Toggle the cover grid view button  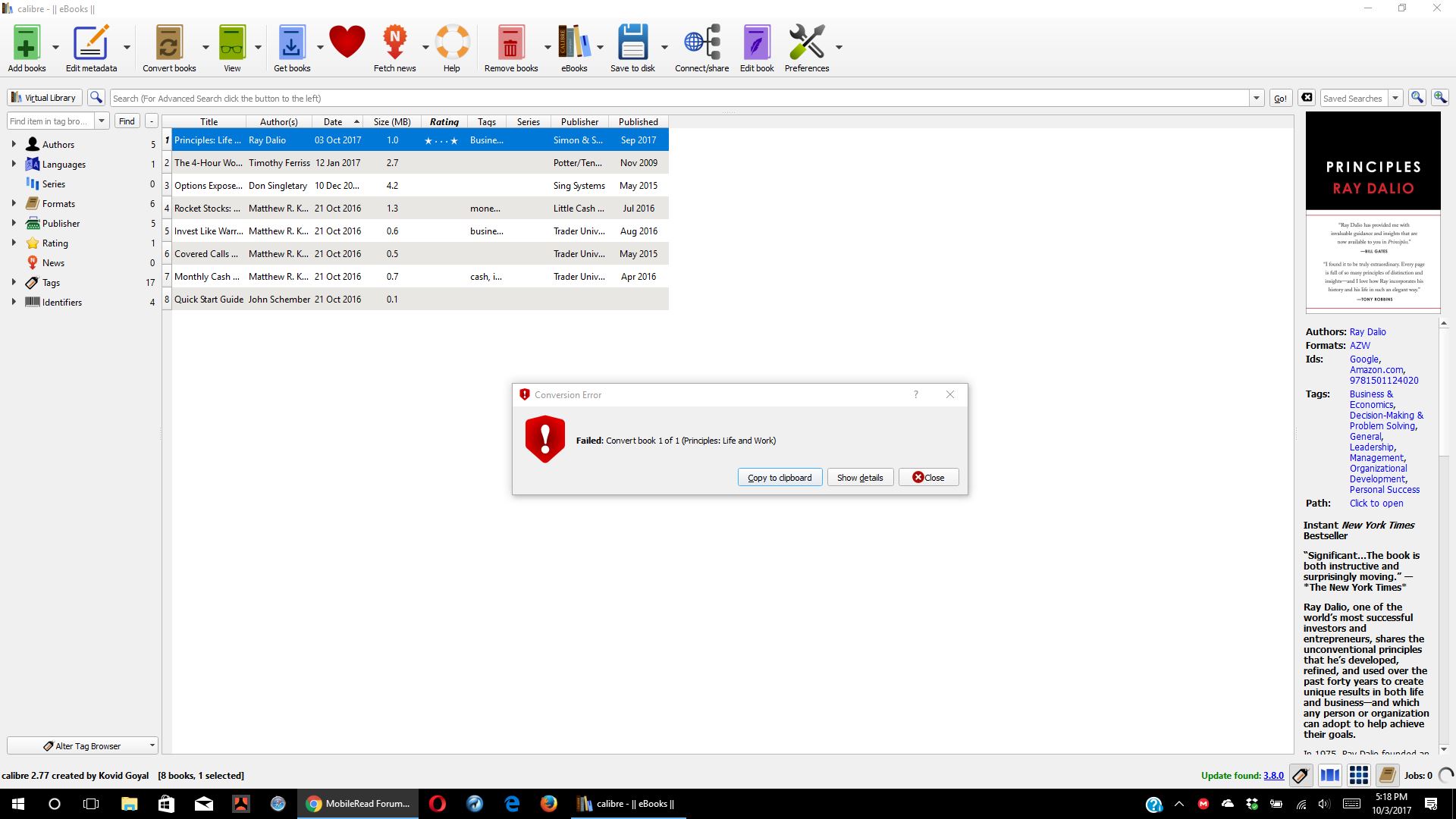(x=1358, y=775)
